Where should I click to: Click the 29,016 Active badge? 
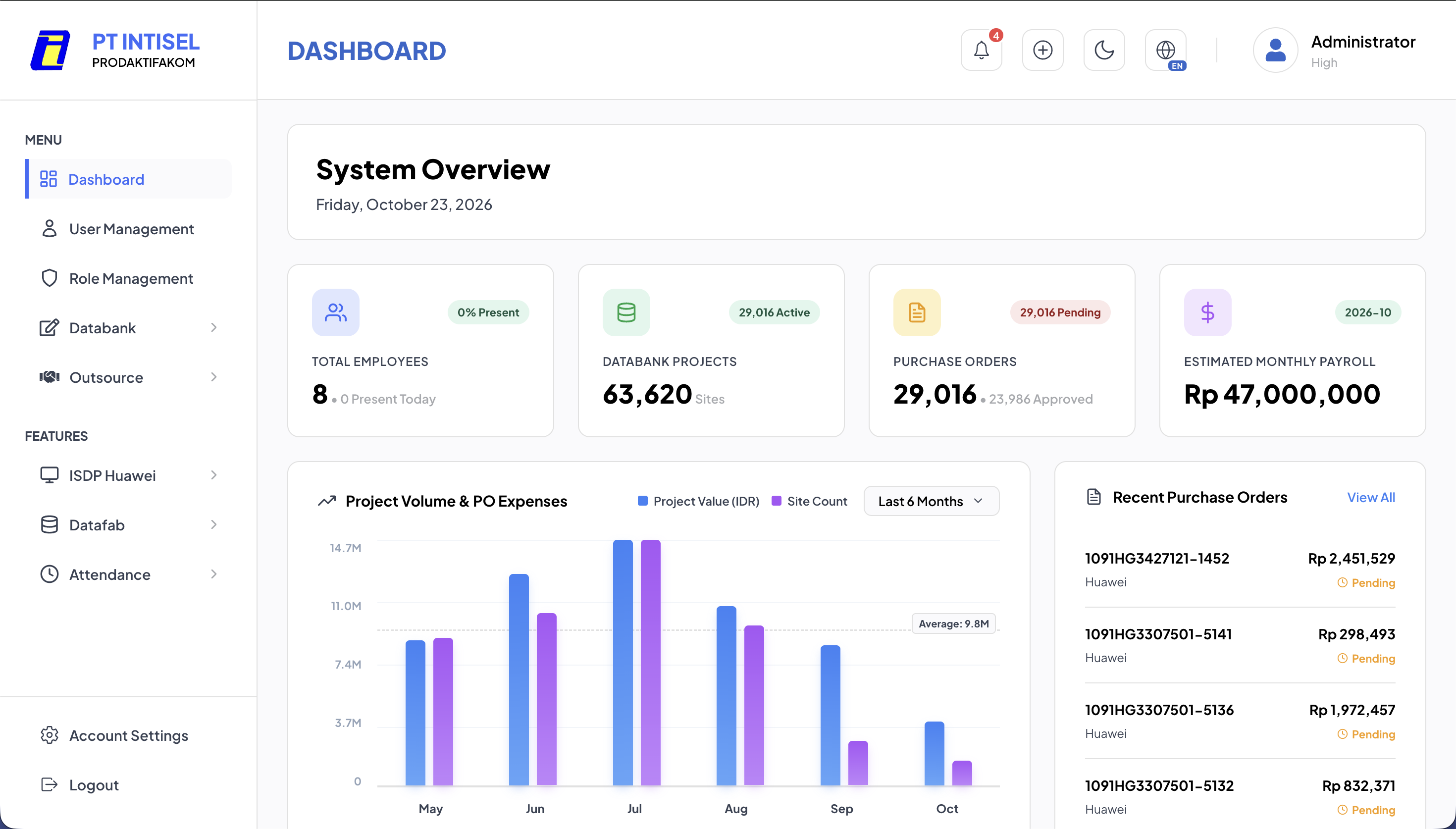pos(774,312)
